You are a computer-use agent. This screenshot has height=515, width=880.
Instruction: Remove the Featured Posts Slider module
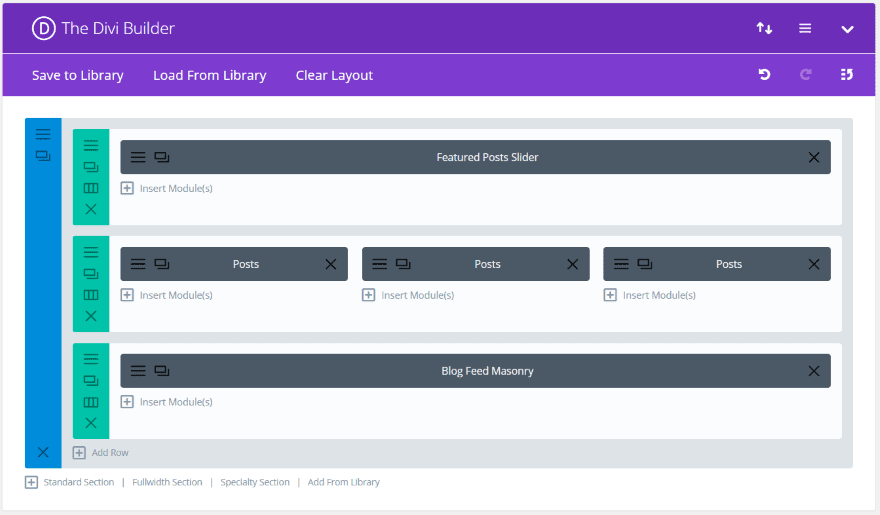(x=814, y=158)
